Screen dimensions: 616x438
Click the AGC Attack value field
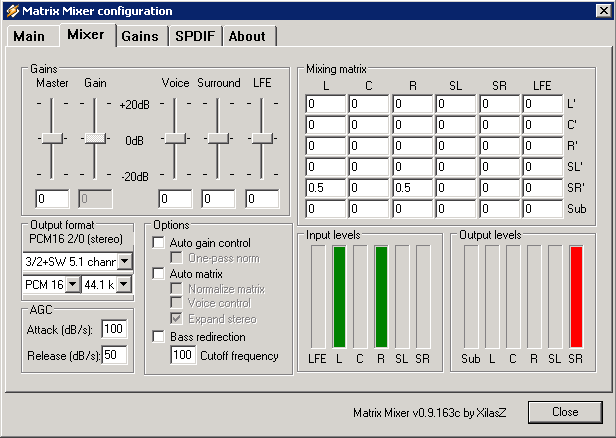(x=114, y=329)
